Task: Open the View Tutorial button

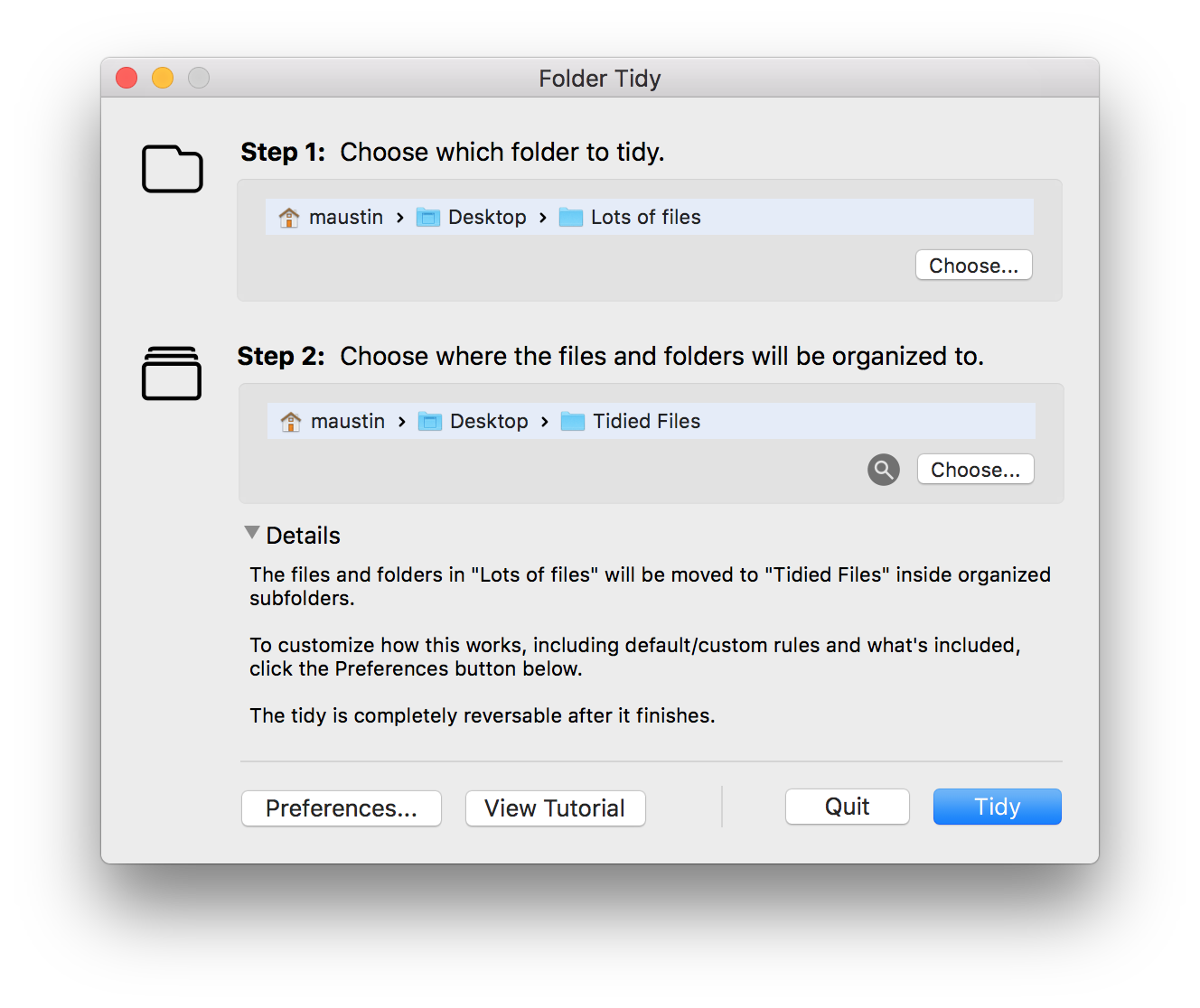Action: point(555,808)
